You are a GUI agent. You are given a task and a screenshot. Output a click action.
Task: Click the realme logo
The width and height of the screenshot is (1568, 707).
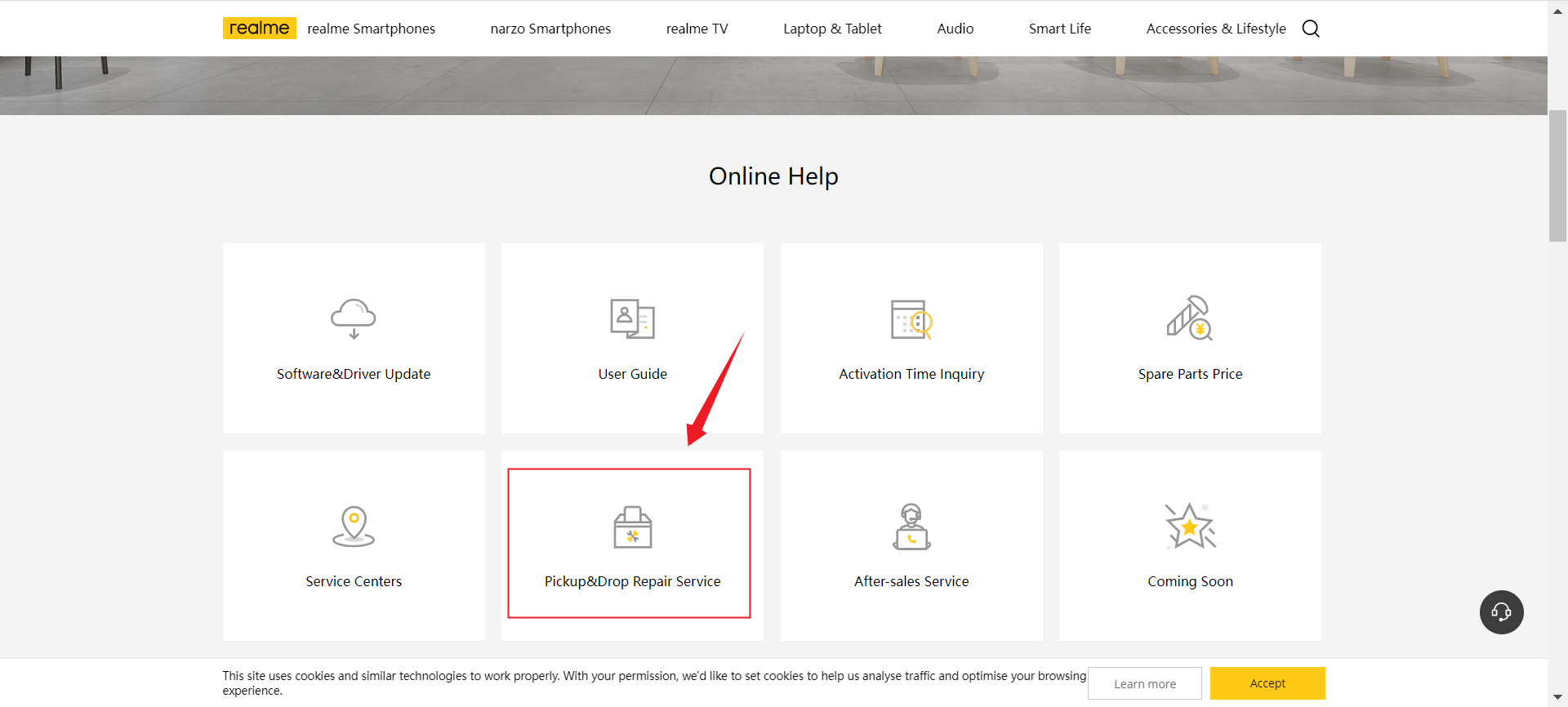259,29
